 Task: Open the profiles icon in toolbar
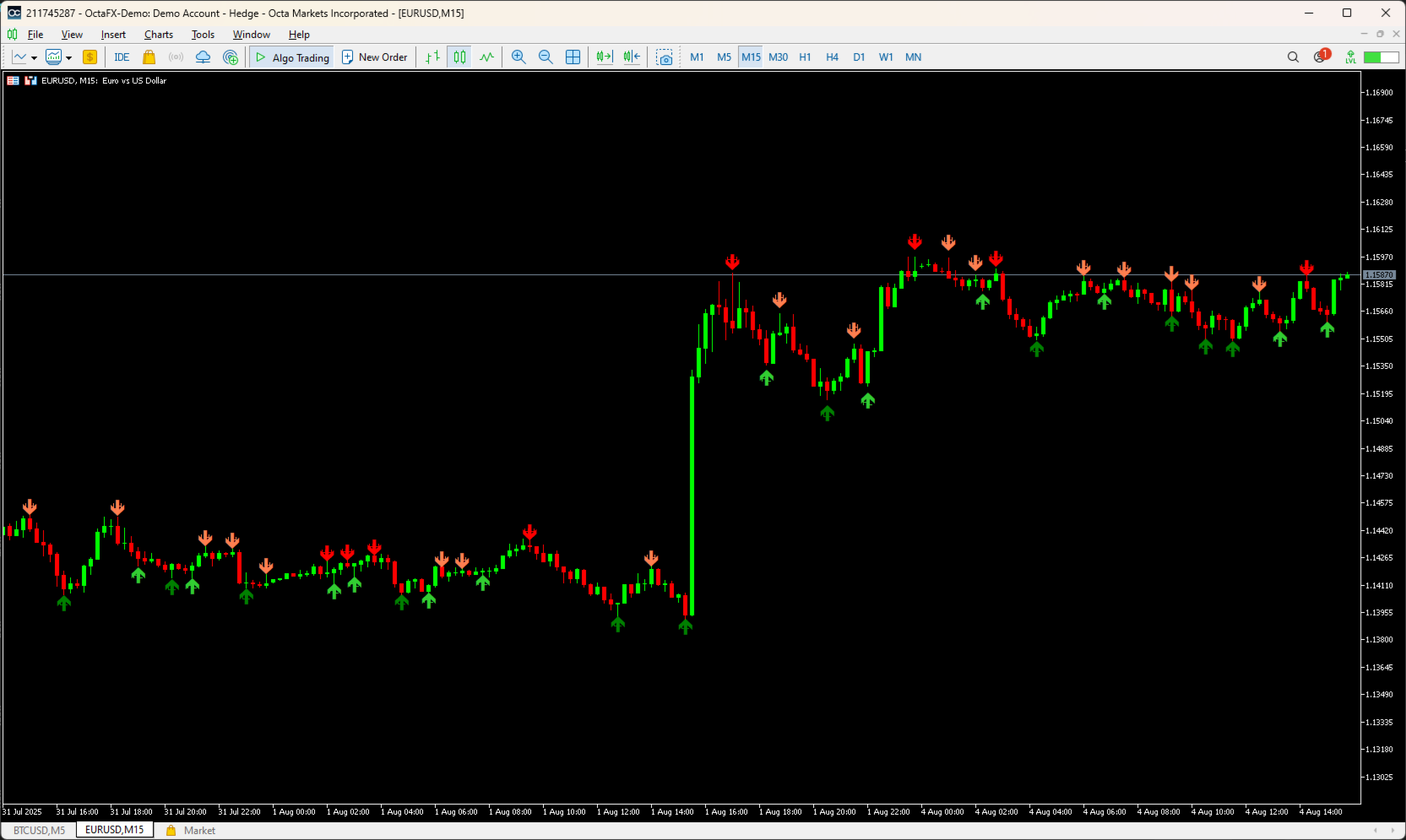[53, 57]
